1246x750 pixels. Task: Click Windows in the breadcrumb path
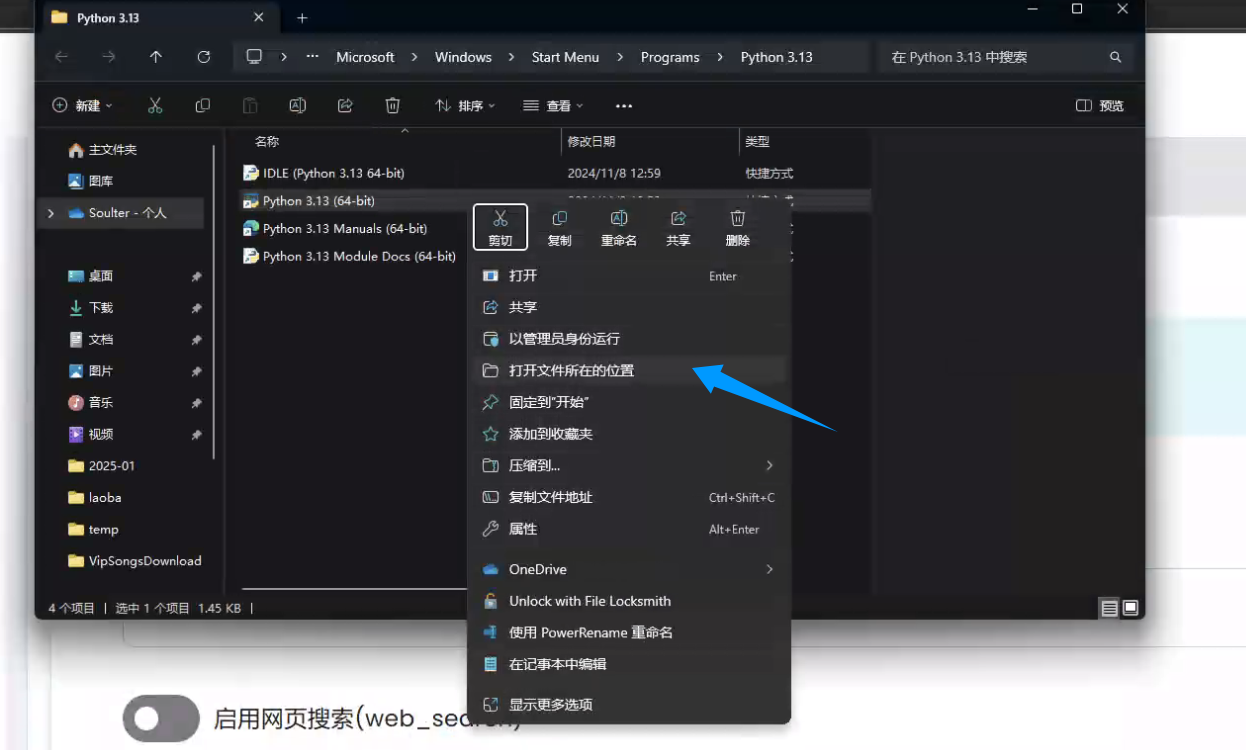point(463,57)
